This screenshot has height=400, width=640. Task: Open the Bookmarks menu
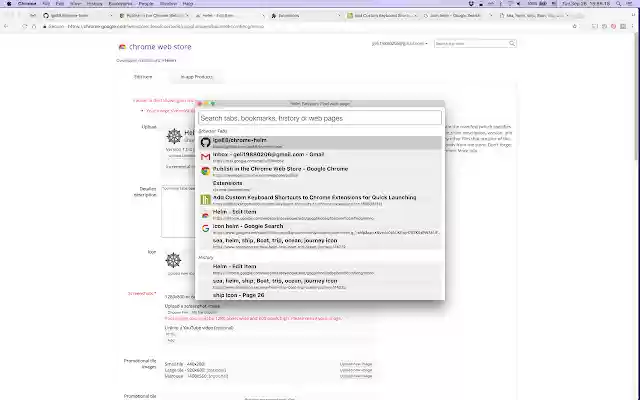[120, 4]
